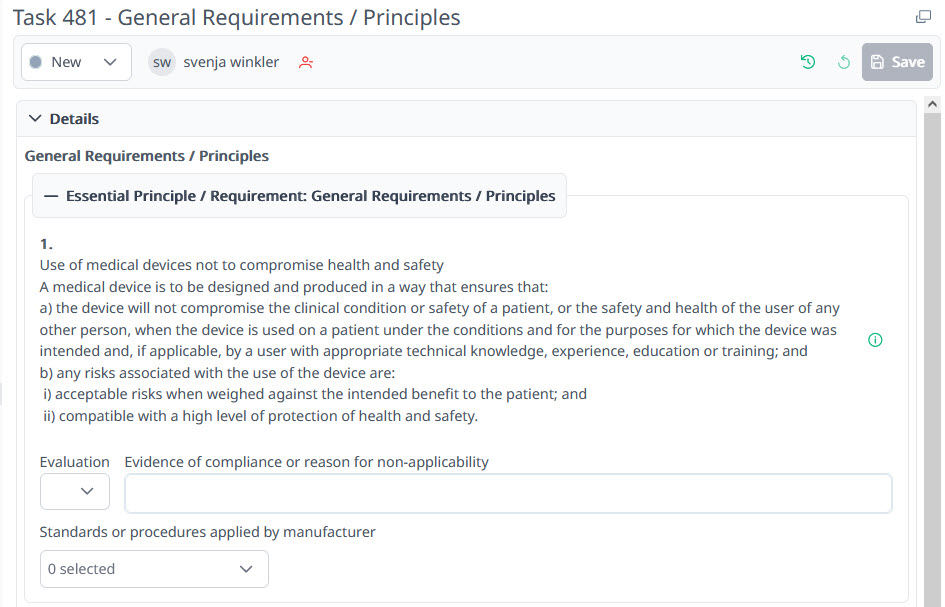Expand the '0 selected' standards dropdown
The image size is (945, 607).
(x=154, y=569)
